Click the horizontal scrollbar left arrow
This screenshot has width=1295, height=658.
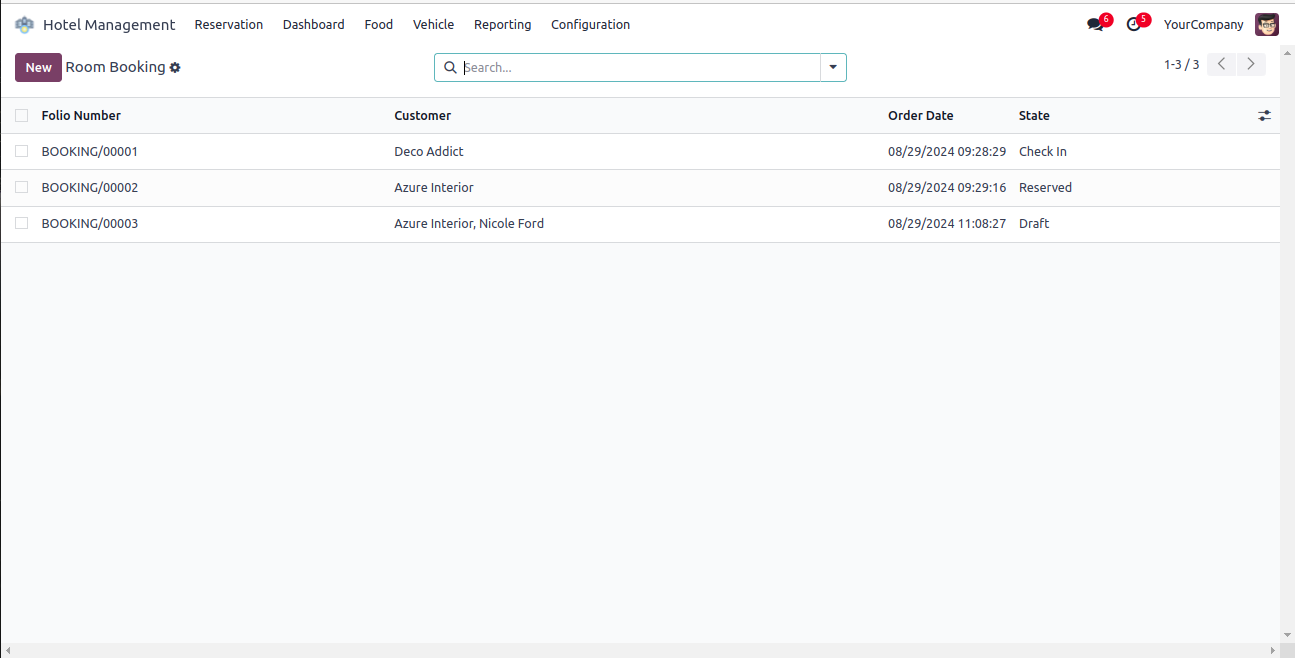click(7, 651)
